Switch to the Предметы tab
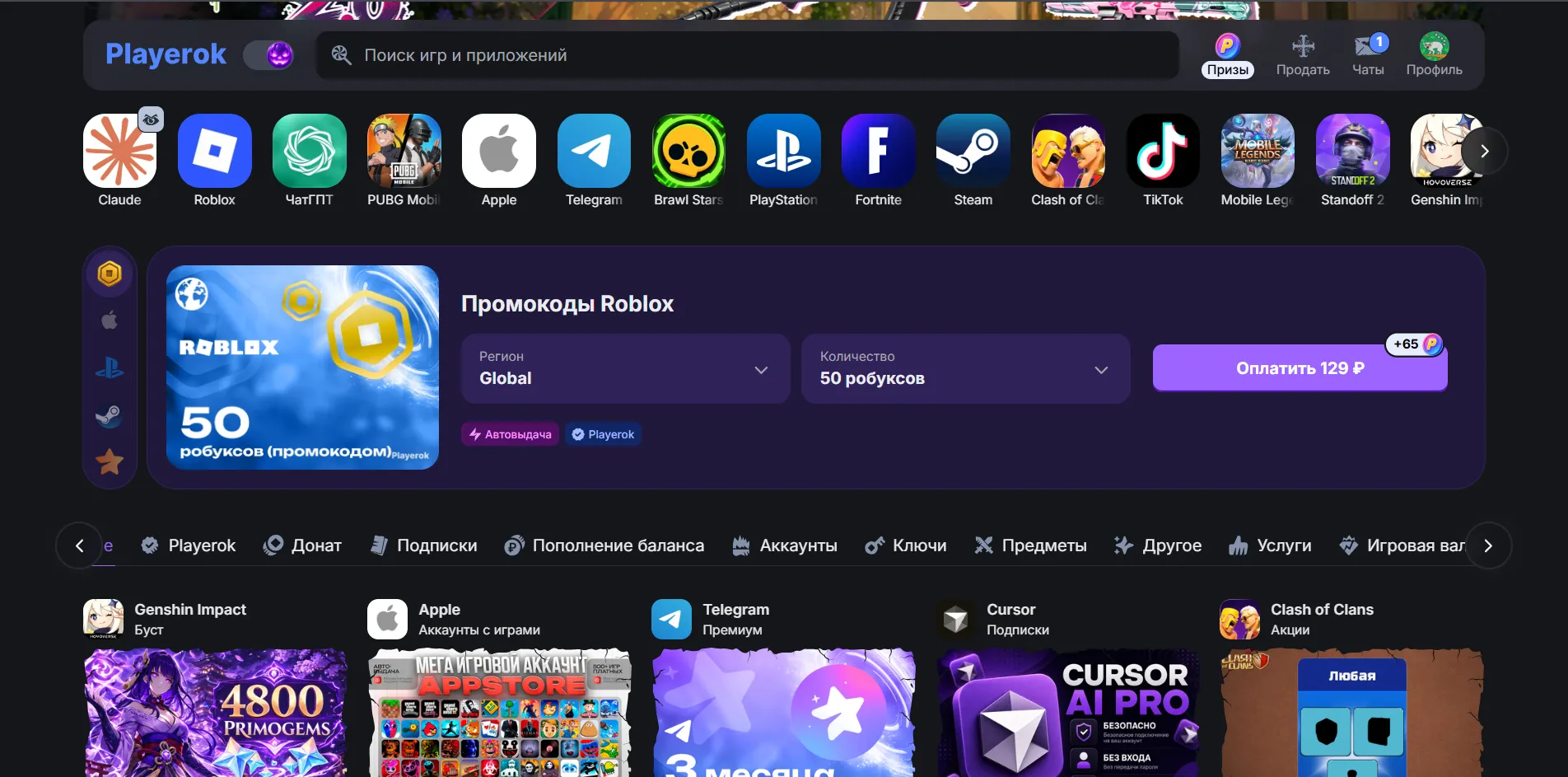Image resolution: width=1568 pixels, height=777 pixels. click(1030, 545)
